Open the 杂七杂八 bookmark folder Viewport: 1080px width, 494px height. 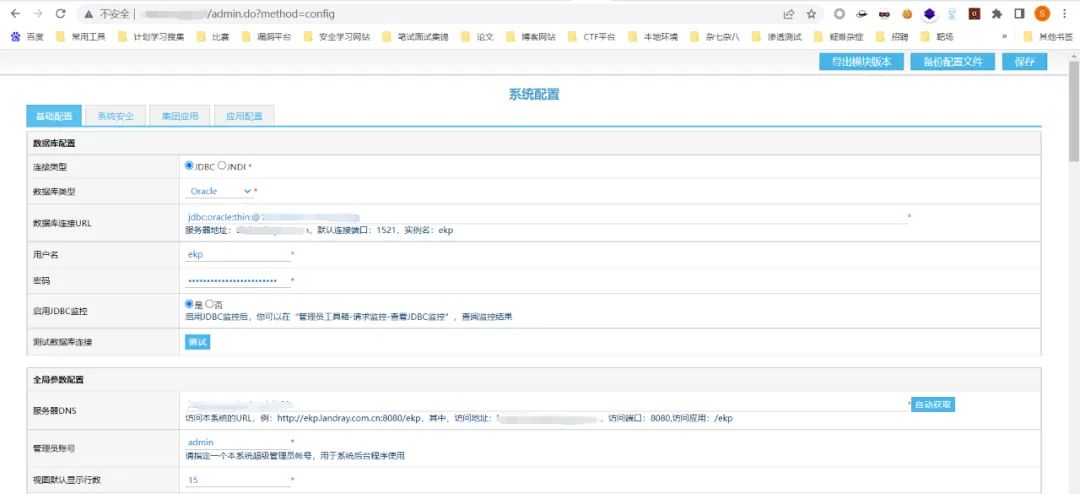[x=715, y=37]
